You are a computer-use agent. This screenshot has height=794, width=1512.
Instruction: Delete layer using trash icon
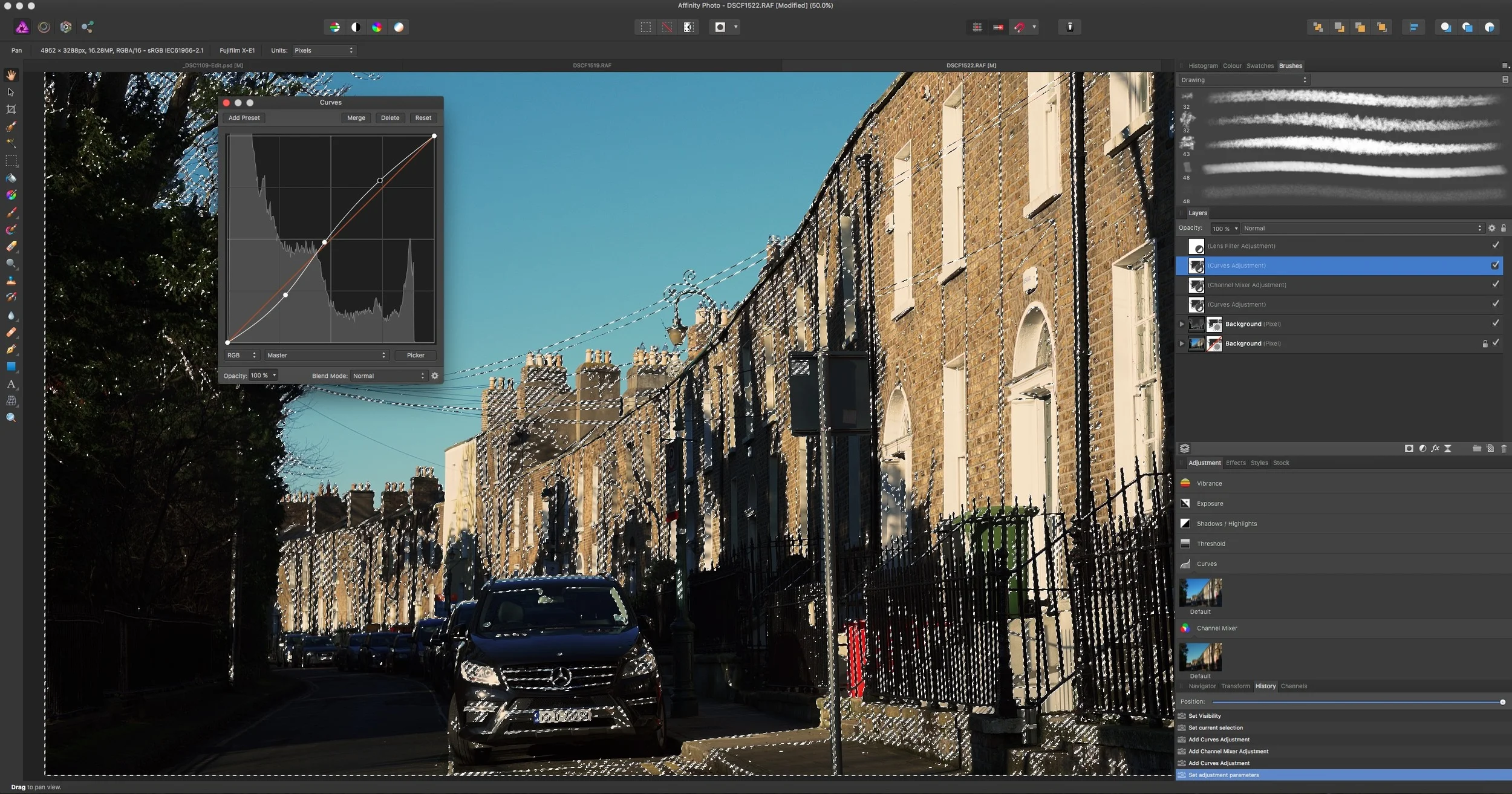coord(1504,448)
